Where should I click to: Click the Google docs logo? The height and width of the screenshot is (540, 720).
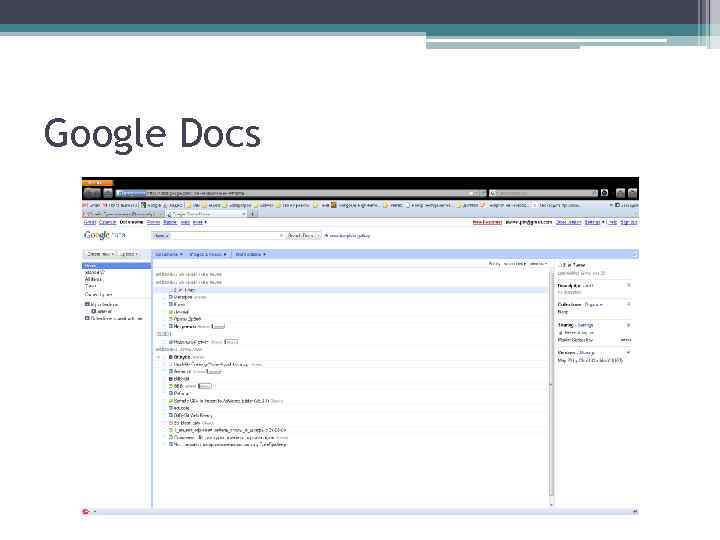pyautogui.click(x=104, y=235)
